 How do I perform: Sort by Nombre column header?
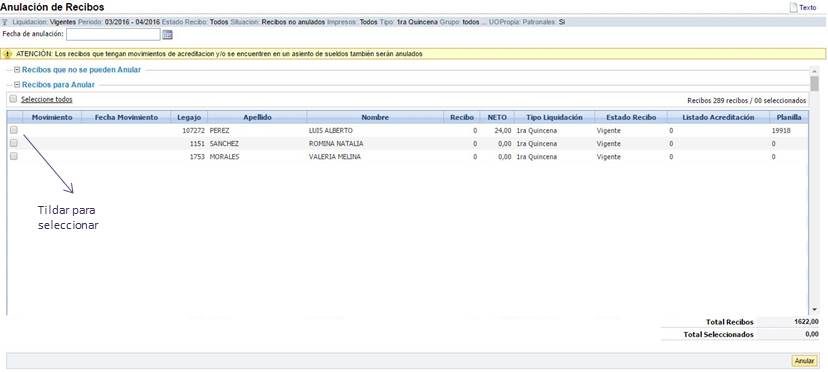click(375, 117)
